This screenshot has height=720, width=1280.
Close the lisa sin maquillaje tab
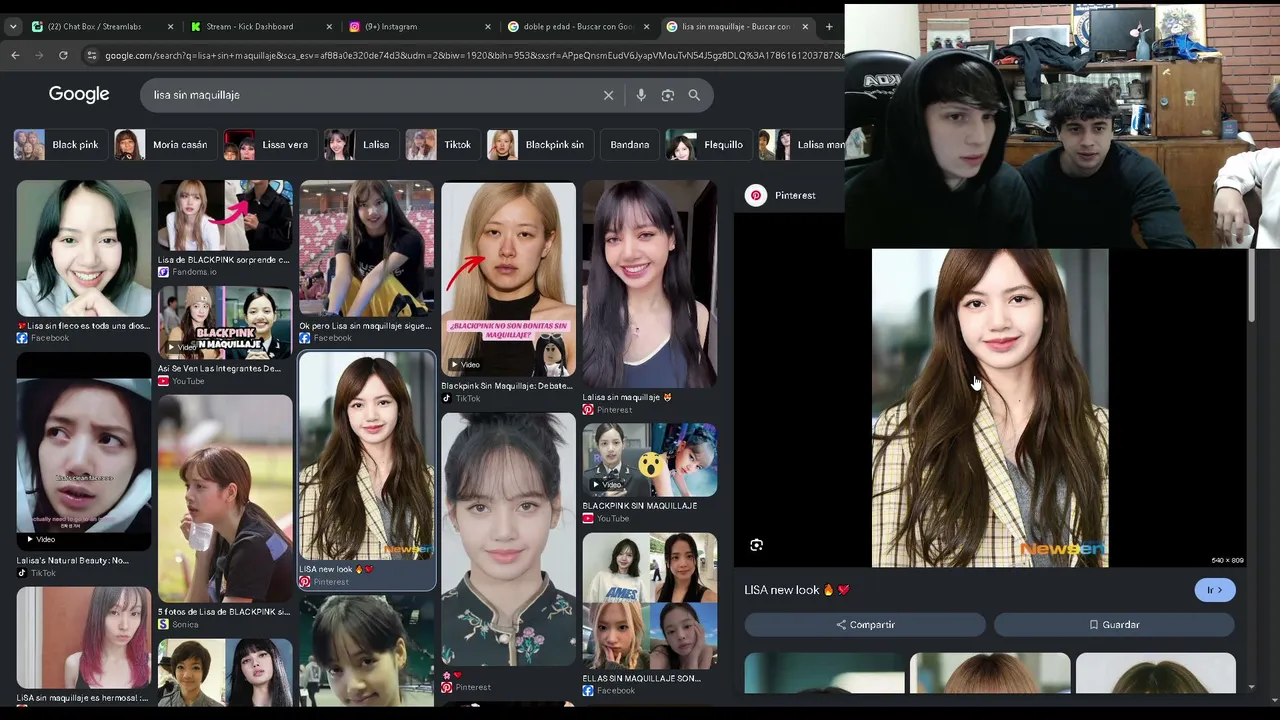click(805, 27)
